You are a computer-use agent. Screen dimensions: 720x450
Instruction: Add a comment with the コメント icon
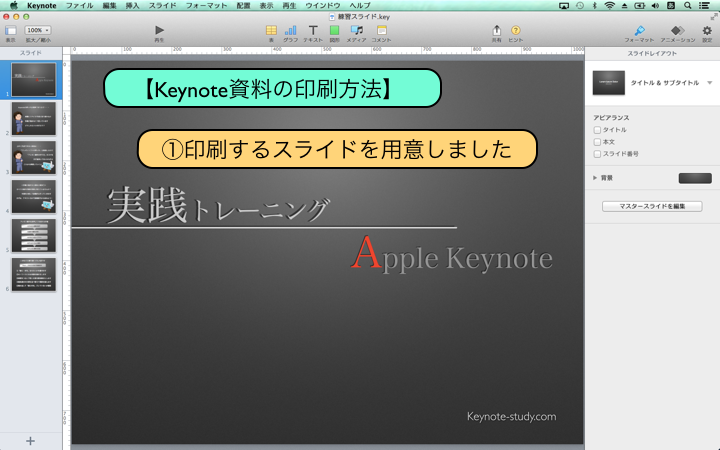click(382, 30)
